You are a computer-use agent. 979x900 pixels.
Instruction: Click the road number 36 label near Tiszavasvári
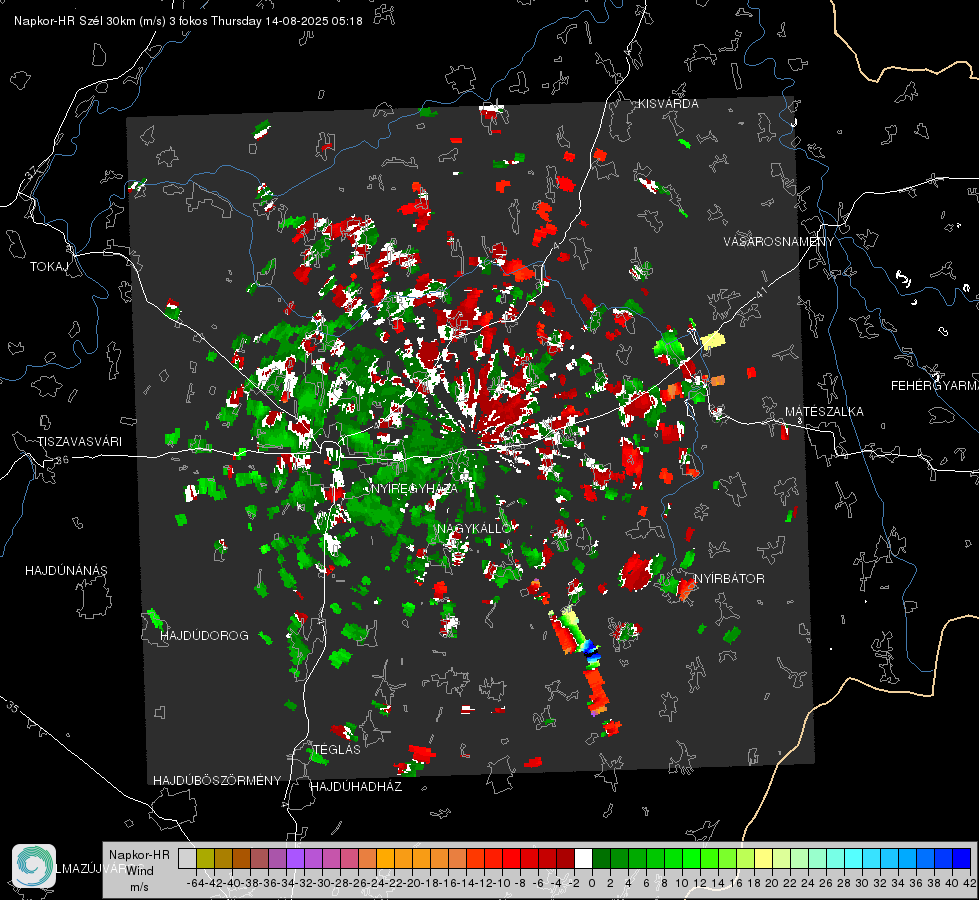(62, 460)
